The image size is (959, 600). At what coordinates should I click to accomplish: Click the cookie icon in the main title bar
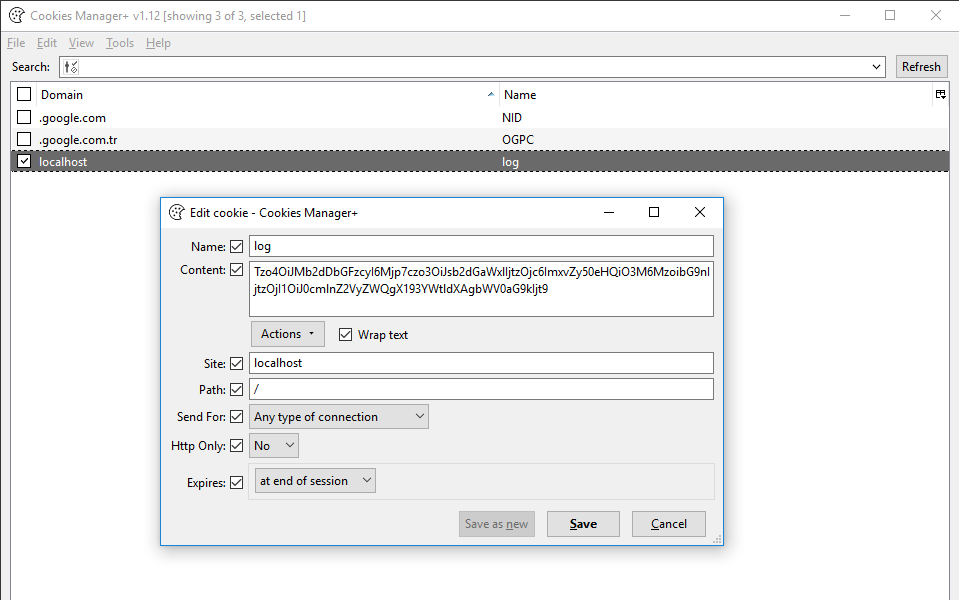[16, 15]
